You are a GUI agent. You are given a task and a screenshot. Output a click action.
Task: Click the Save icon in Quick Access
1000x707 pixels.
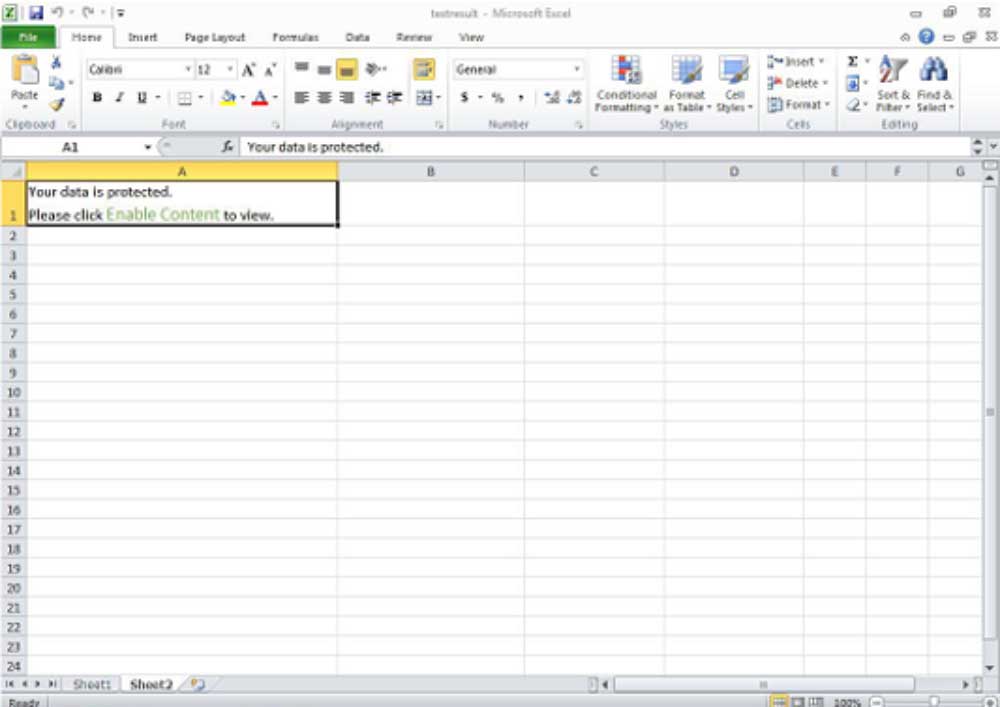point(36,13)
